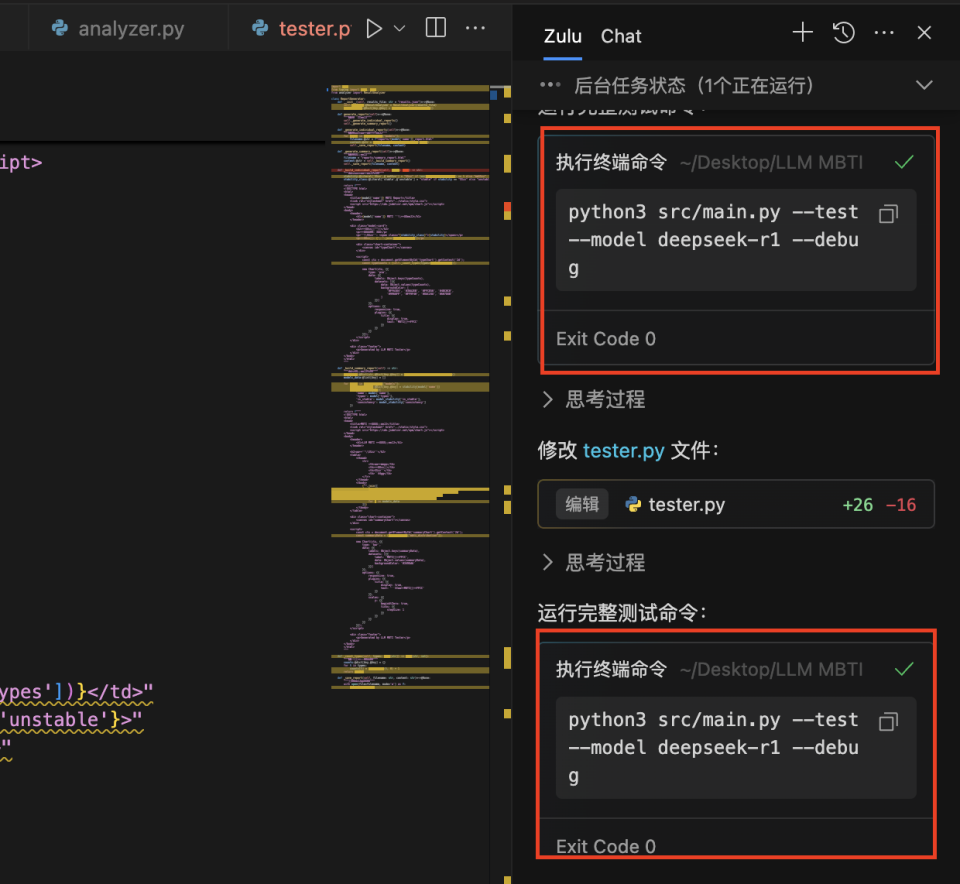Expand the first 思考过程 section
The height and width of the screenshot is (884, 960).
pyautogui.click(x=593, y=399)
